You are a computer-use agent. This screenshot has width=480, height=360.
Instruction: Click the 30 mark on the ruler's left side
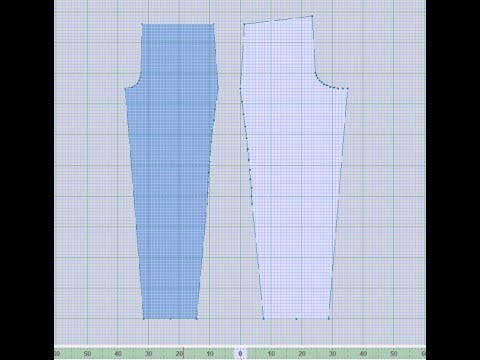click(x=149, y=353)
